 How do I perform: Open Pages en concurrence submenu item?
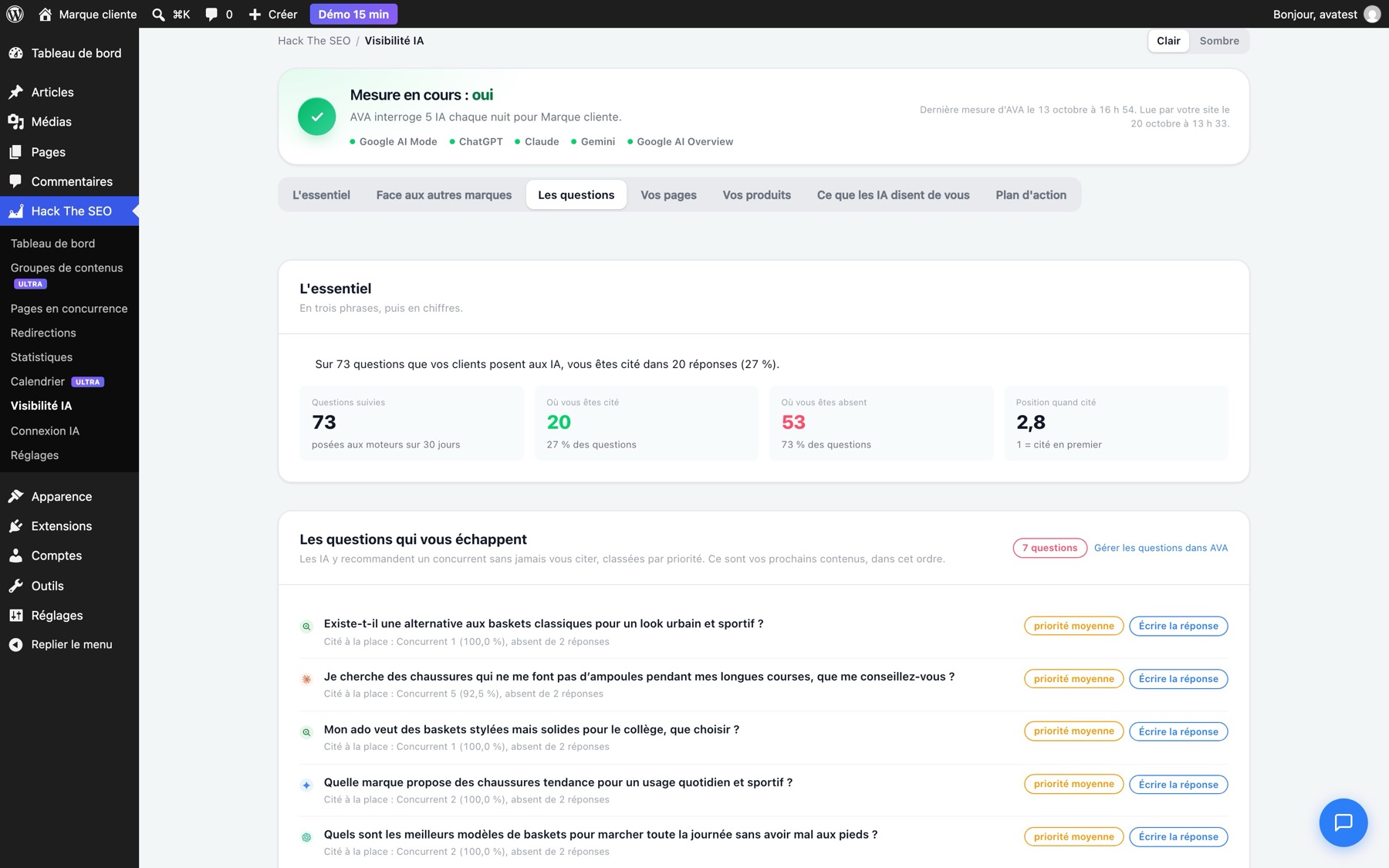point(69,309)
